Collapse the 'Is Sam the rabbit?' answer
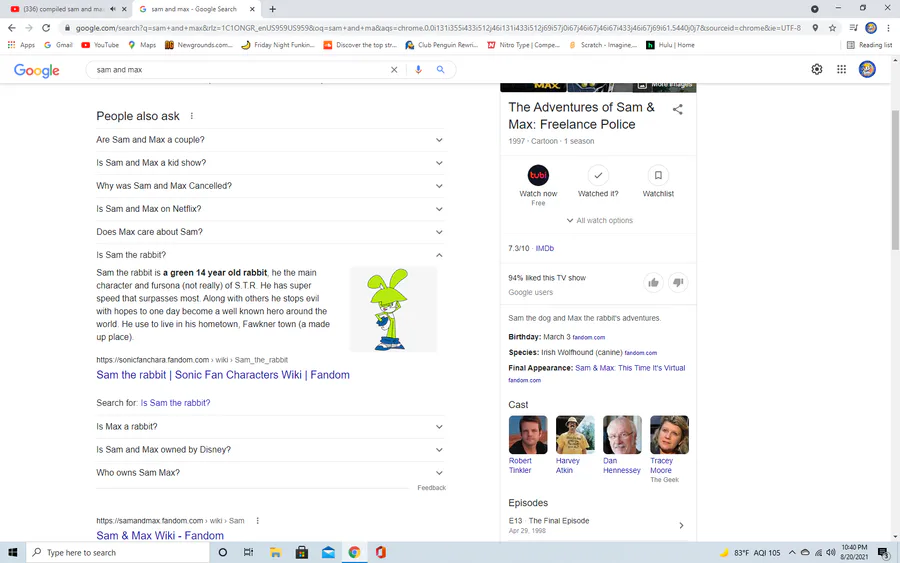Viewport: 900px width, 563px height. (x=270, y=255)
